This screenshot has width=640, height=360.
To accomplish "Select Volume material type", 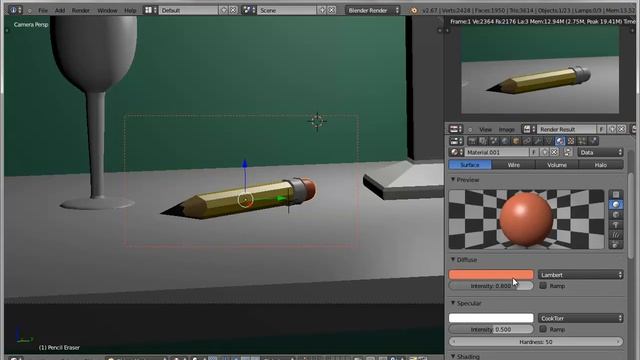I will (x=557, y=165).
